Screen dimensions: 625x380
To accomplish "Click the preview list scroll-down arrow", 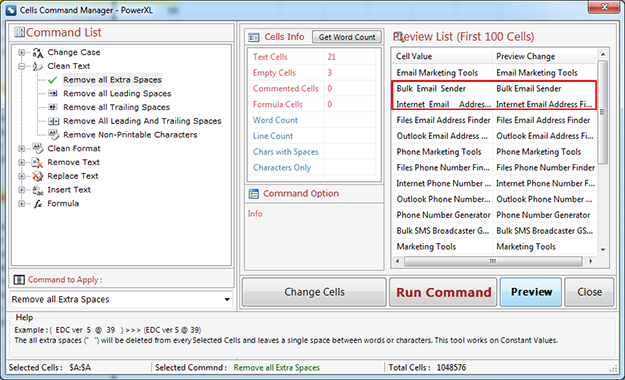I will click(603, 250).
